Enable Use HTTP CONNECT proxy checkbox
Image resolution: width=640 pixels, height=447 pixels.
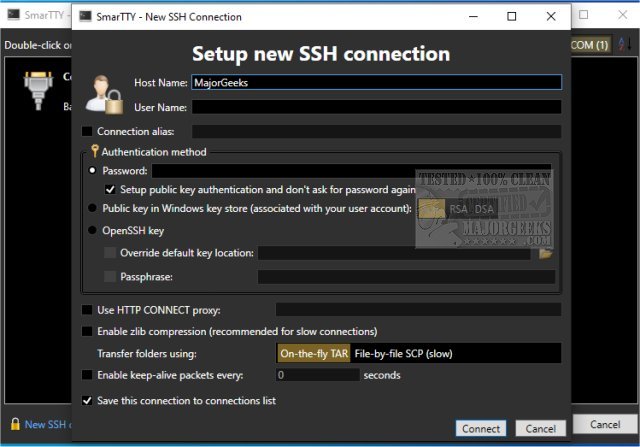87,310
